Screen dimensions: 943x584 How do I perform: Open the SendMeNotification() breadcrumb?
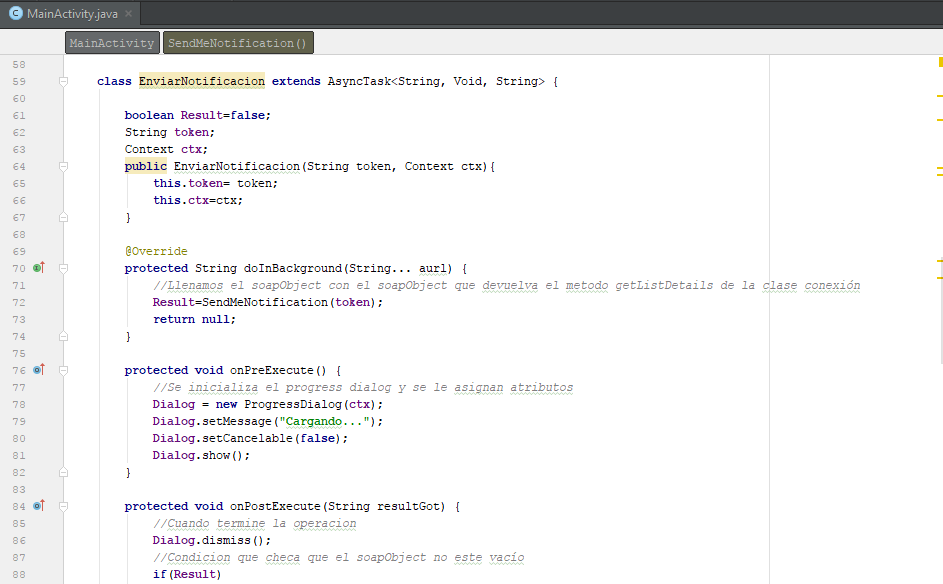pyautogui.click(x=238, y=43)
